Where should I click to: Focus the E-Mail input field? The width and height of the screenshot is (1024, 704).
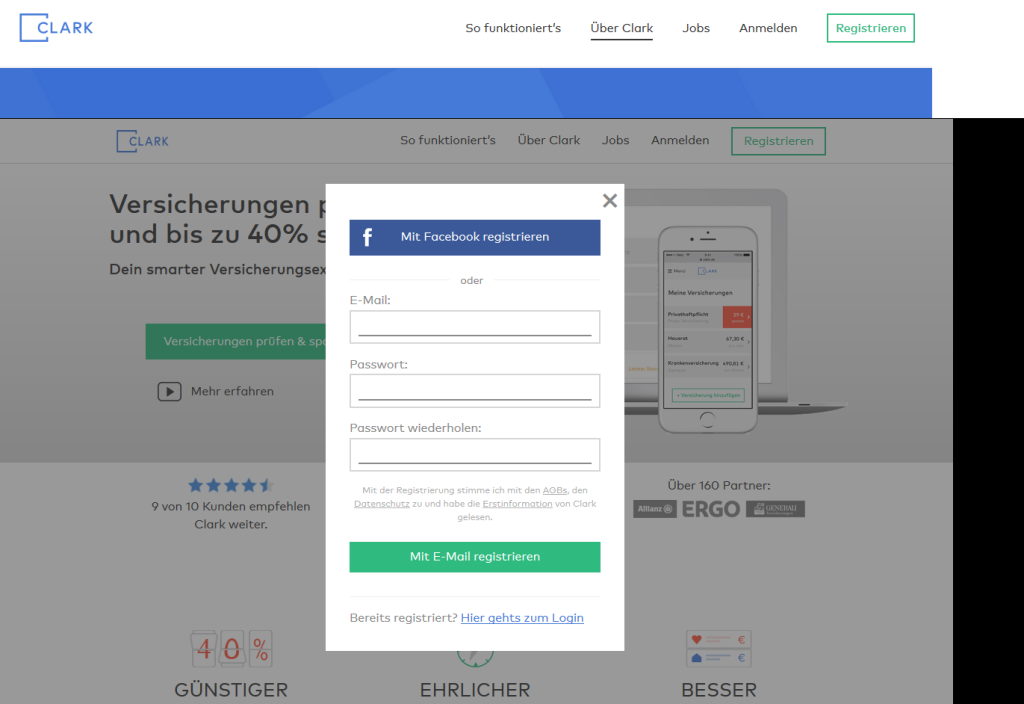point(475,327)
